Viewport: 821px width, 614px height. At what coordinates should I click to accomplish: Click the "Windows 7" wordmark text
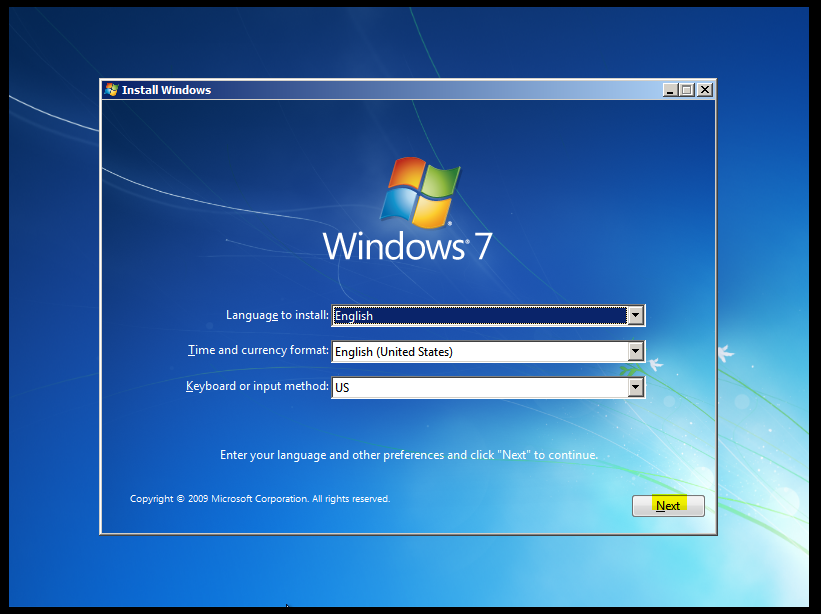407,246
